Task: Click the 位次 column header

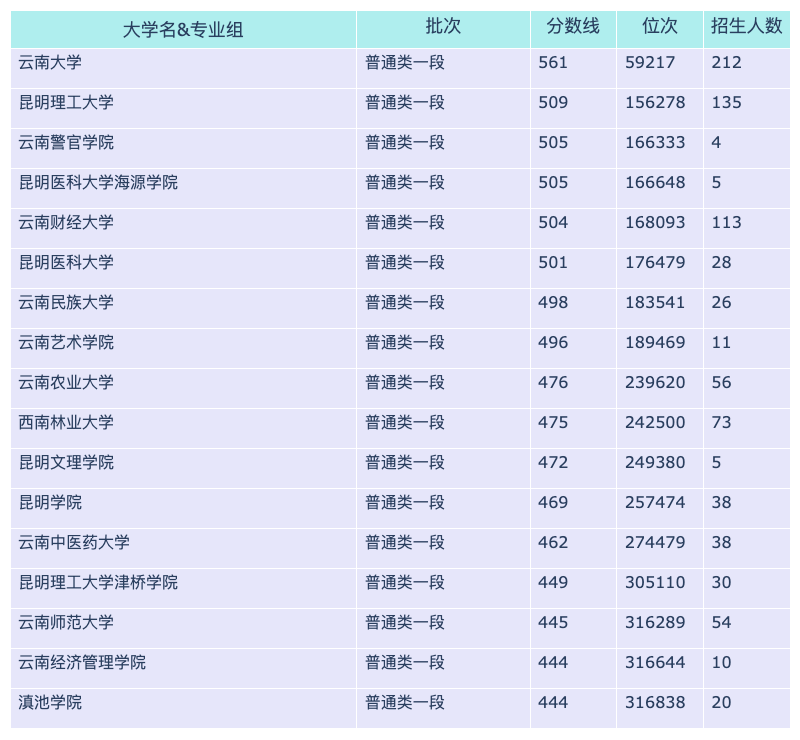Action: tap(660, 30)
